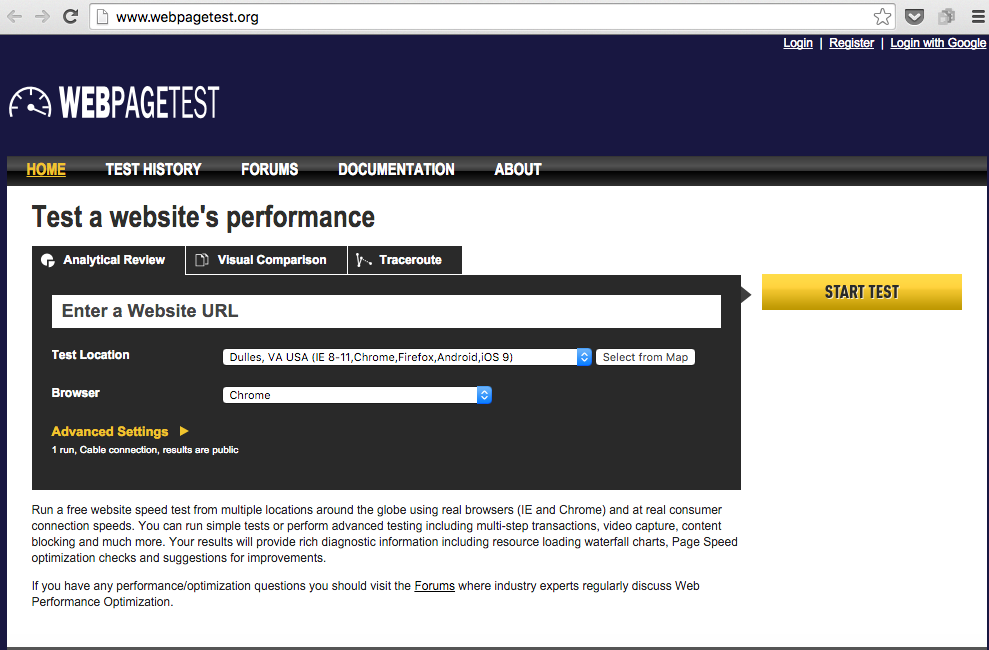Click the WebPageTest speedometer logo
This screenshot has height=650, width=989.
[30, 102]
